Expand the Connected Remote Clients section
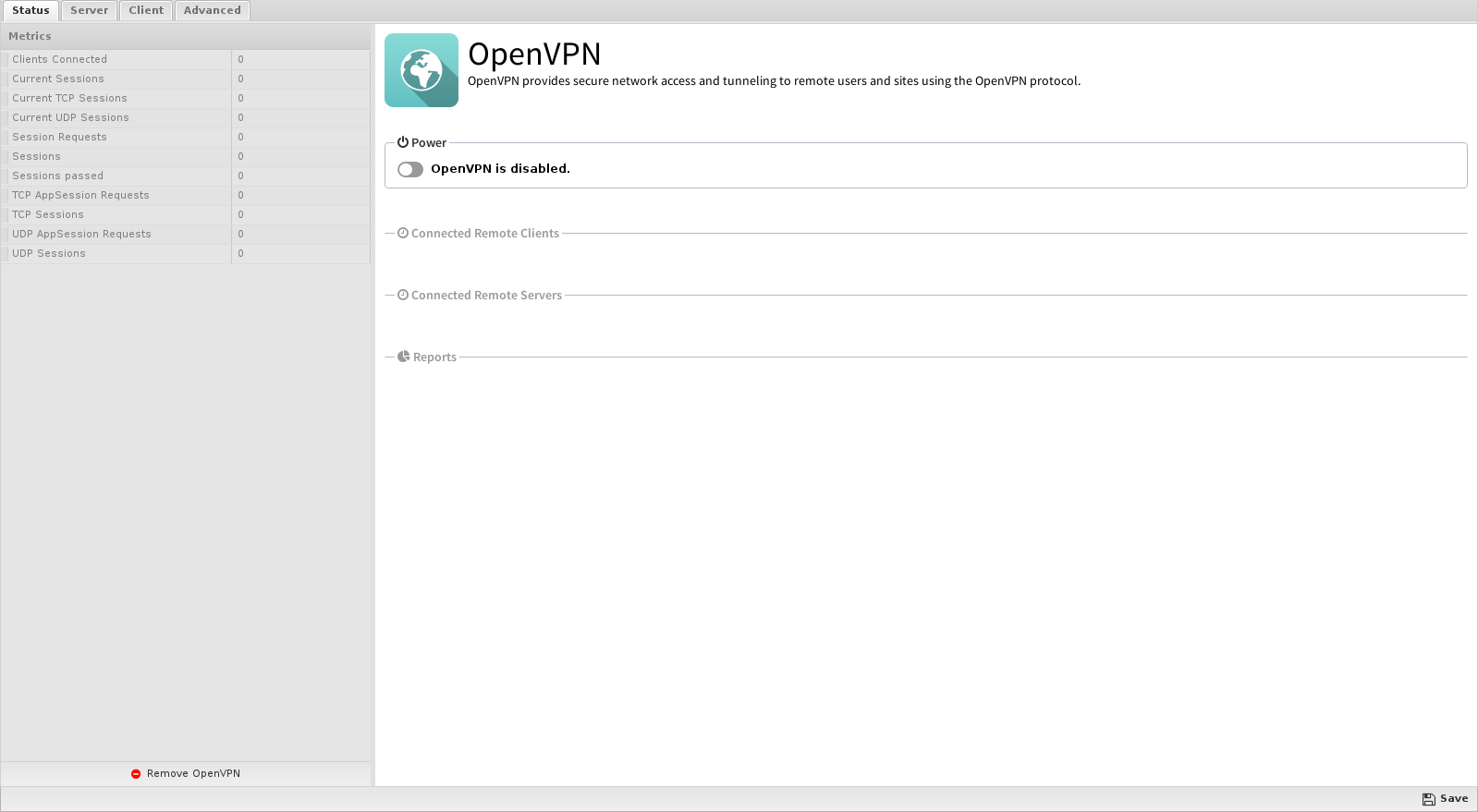This screenshot has width=1478, height=812. pos(485,233)
